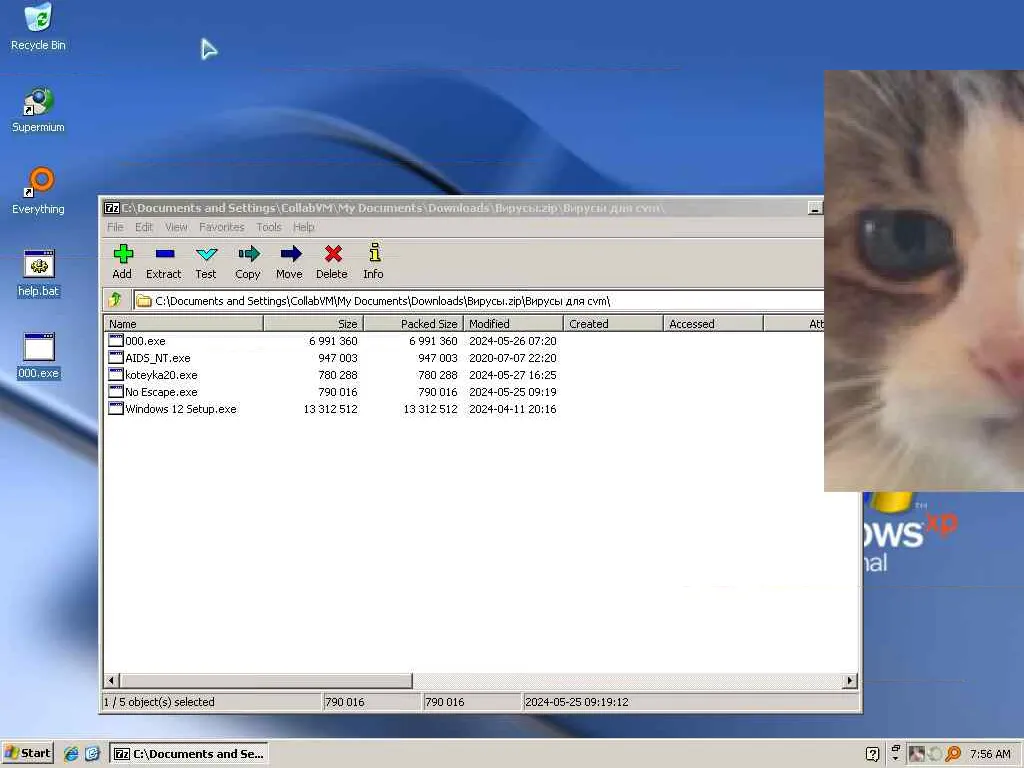Viewport: 1024px width, 768px height.
Task: Sort by Modified column header
Action: coord(513,323)
